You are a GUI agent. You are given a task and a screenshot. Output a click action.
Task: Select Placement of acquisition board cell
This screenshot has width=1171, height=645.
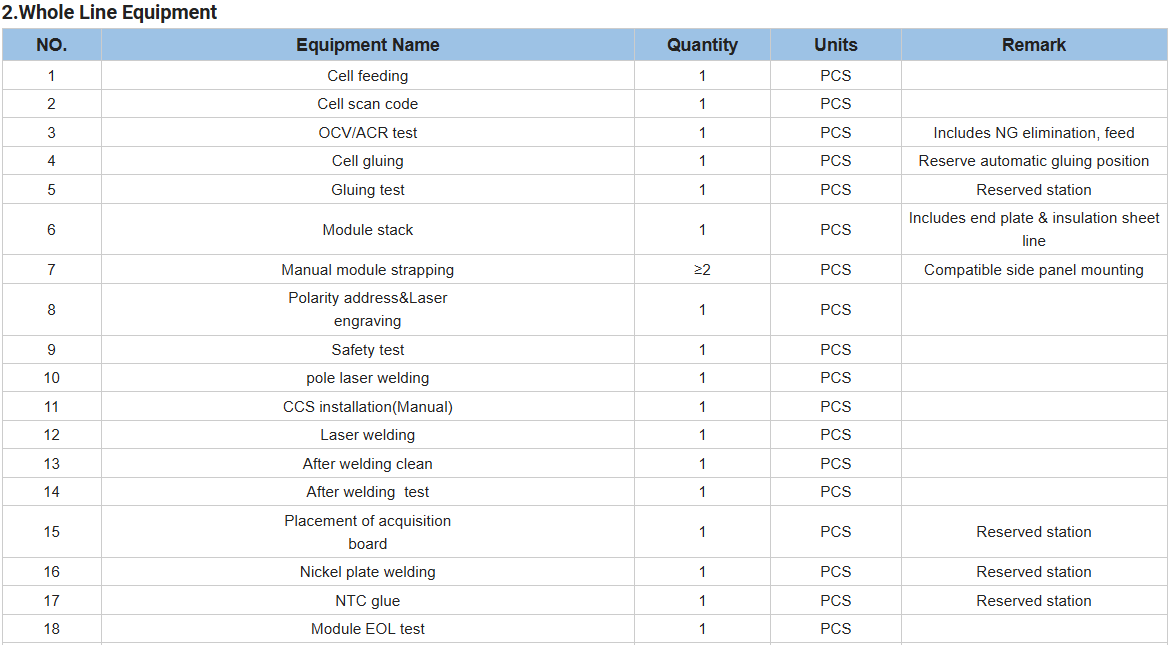point(367,532)
